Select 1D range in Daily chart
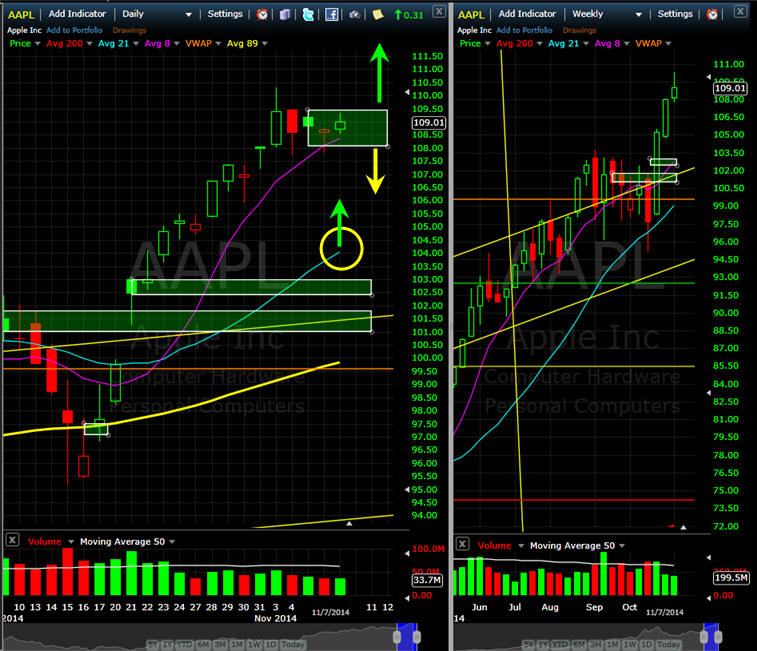Viewport: 757px width, 651px height. 271,644
